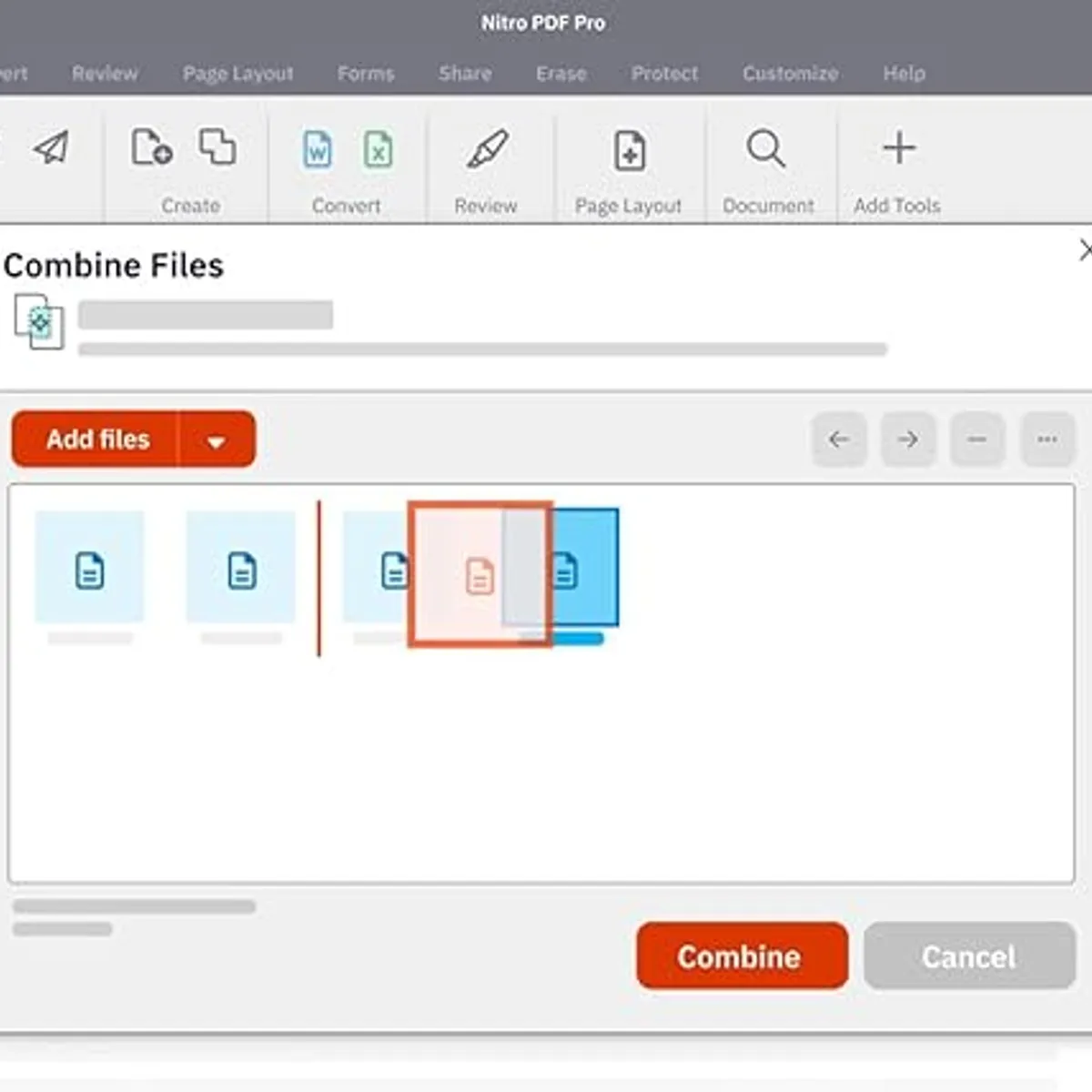Click the Combine button
The height and width of the screenshot is (1092, 1092).
pyautogui.click(x=741, y=956)
